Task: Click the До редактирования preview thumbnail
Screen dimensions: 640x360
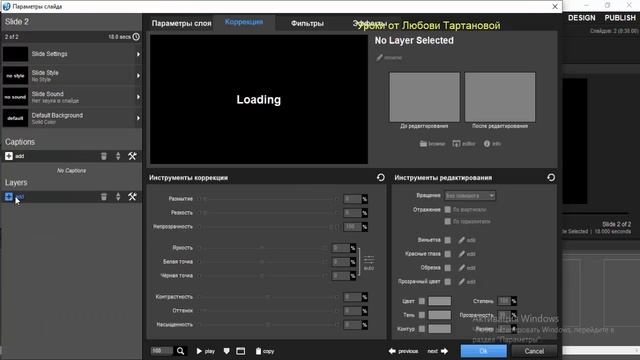Action: point(424,97)
